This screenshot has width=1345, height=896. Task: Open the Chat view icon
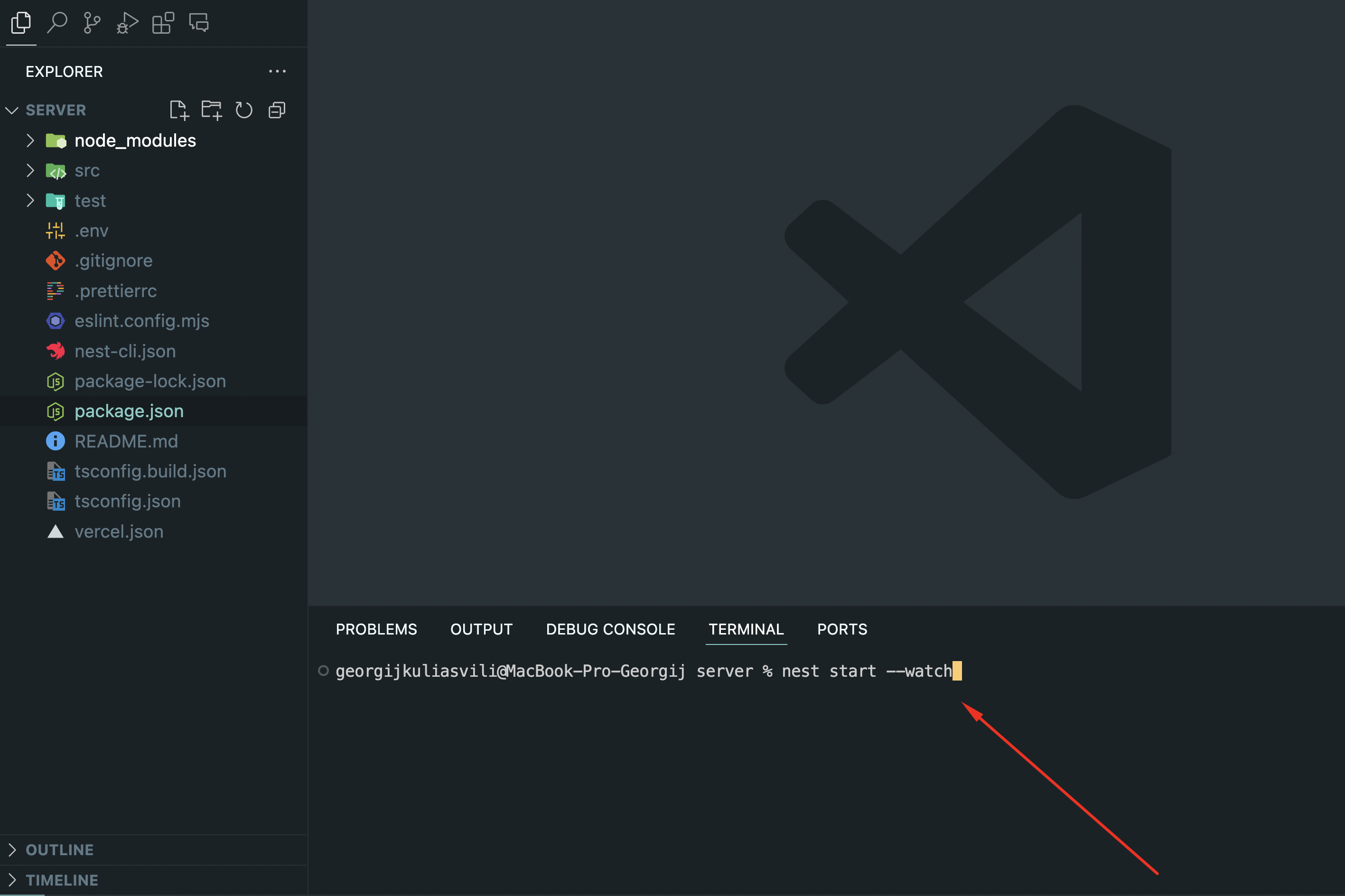click(199, 23)
